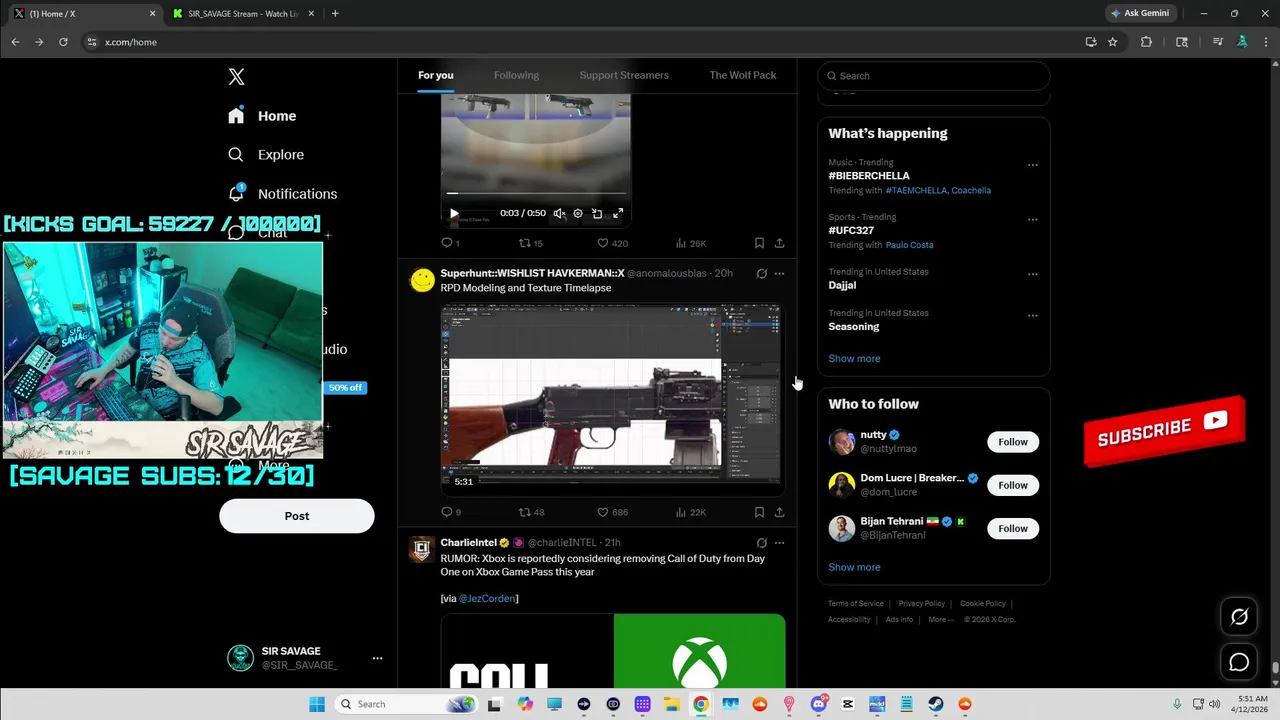Switch to SIR_SAVAGE Stream browser tab
Screen dimensions: 1280x720
[242, 14]
